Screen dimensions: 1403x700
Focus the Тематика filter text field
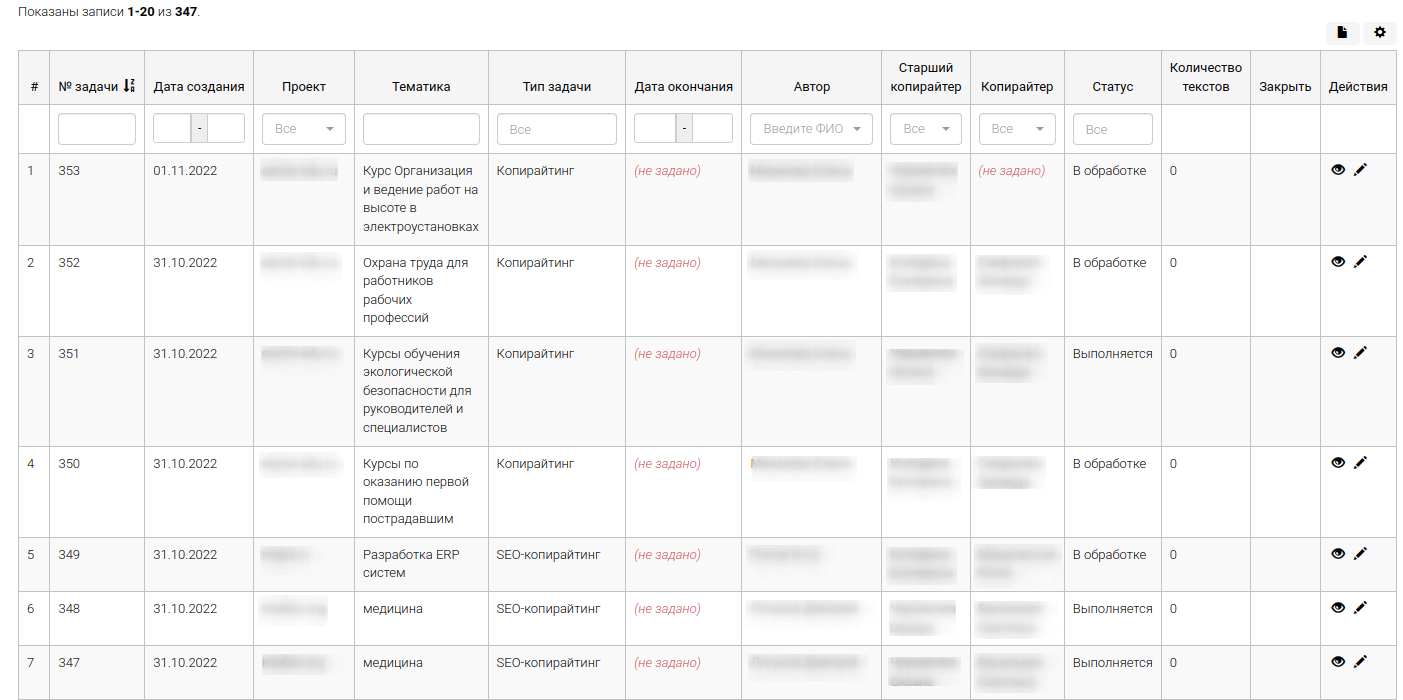[x=421, y=129]
